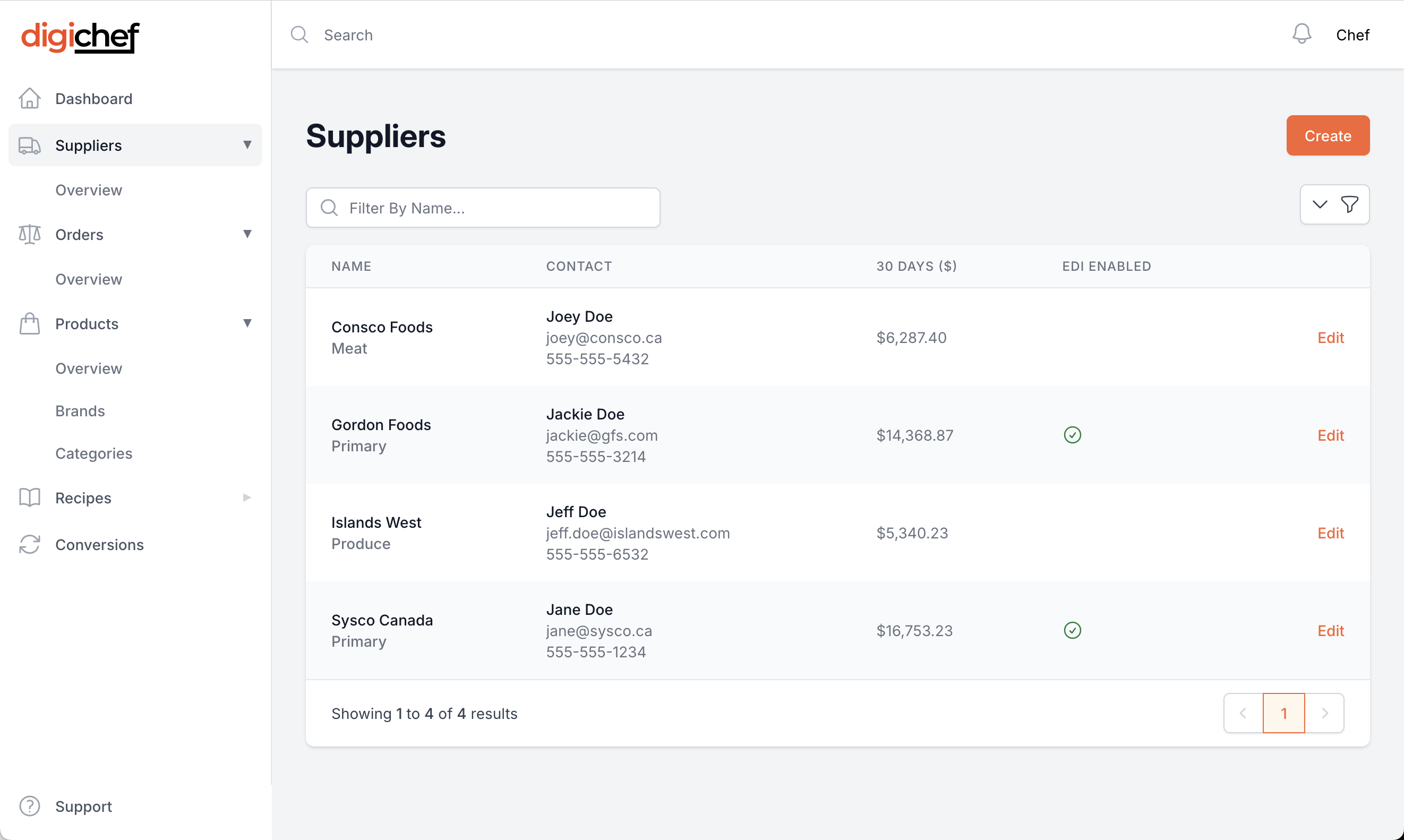Open the chevron dropdown beside filter
The width and height of the screenshot is (1404, 840).
[x=1319, y=204]
